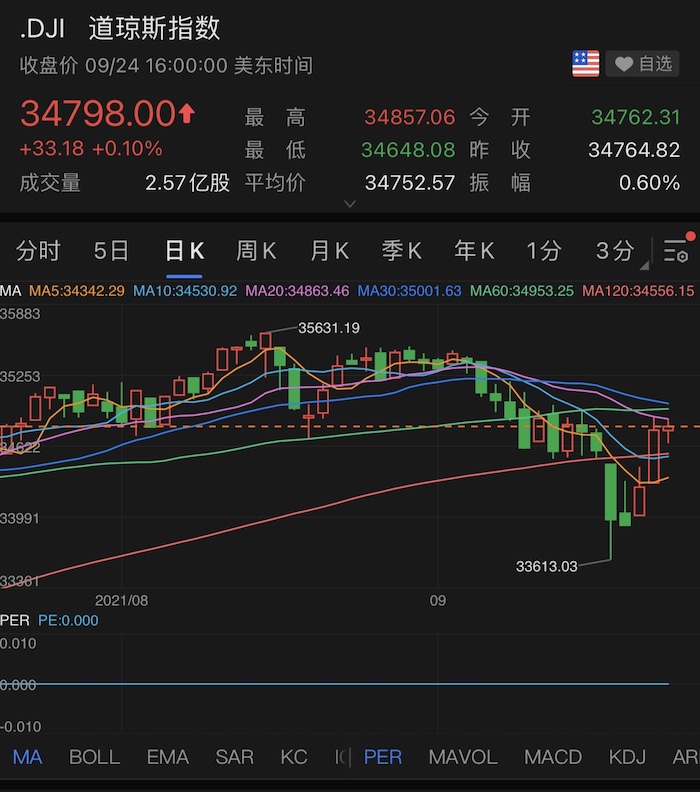The image size is (700, 792).
Task: Select the 日K daily candlestick tab
Action: (184, 251)
